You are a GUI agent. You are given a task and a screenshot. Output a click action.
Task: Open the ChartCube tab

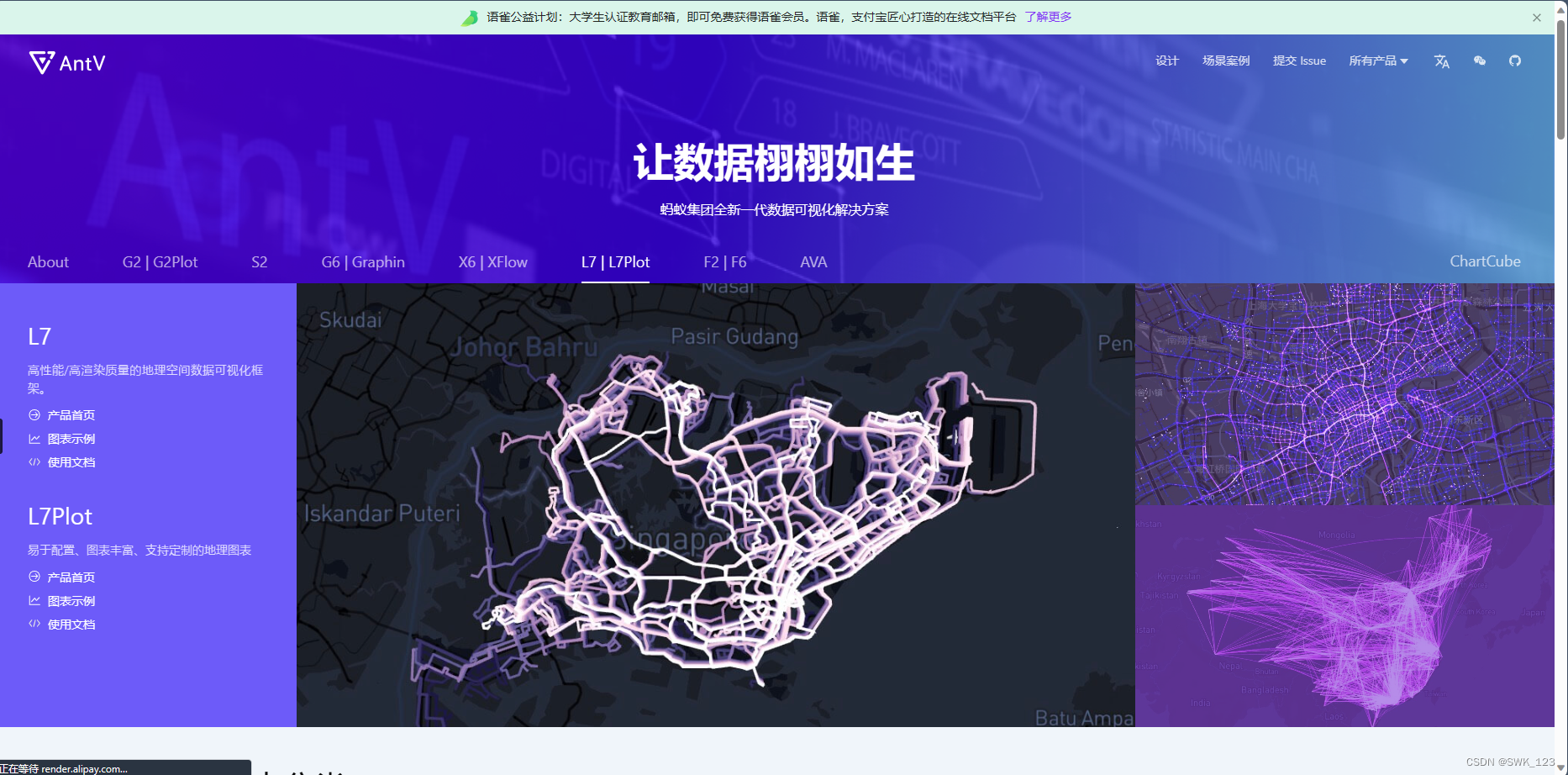1485,261
